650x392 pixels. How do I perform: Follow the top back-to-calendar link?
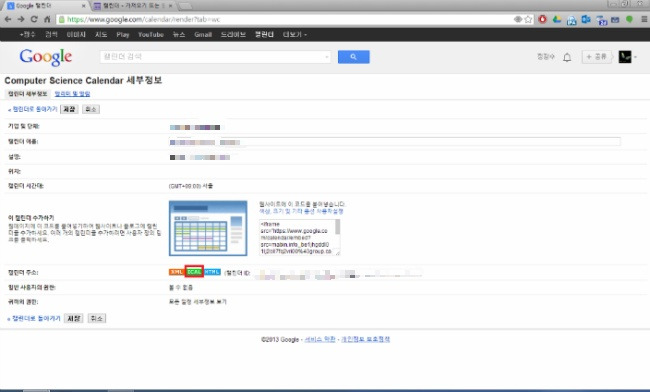pyautogui.click(x=33, y=109)
